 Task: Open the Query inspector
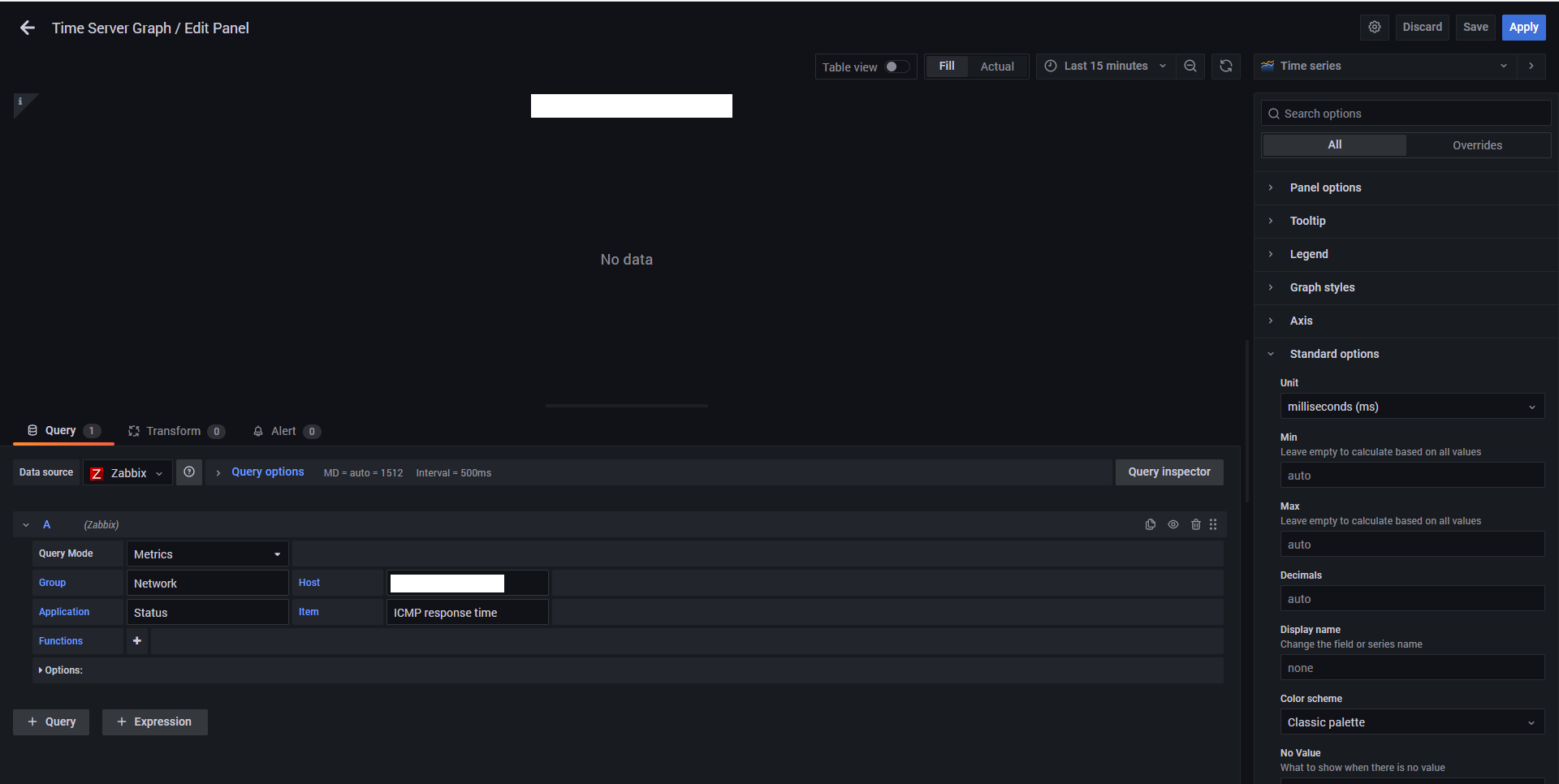point(1169,472)
